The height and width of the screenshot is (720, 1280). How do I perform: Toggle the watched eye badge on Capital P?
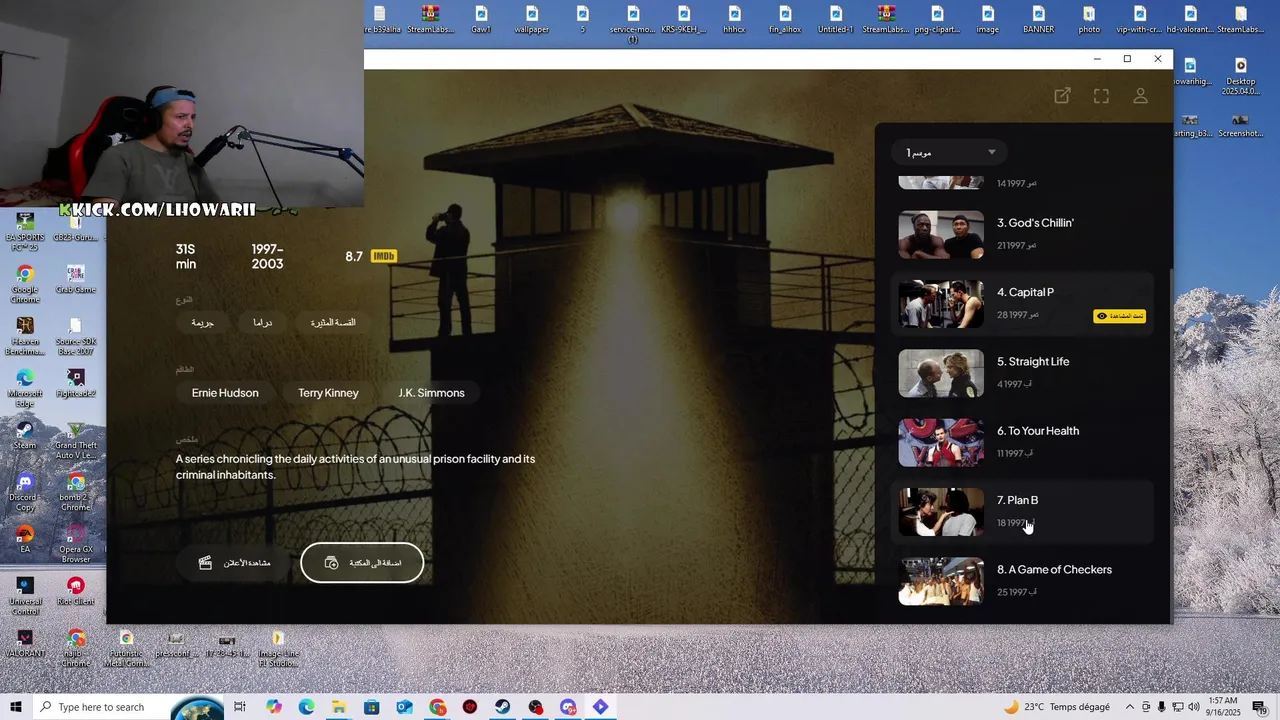coord(1119,316)
